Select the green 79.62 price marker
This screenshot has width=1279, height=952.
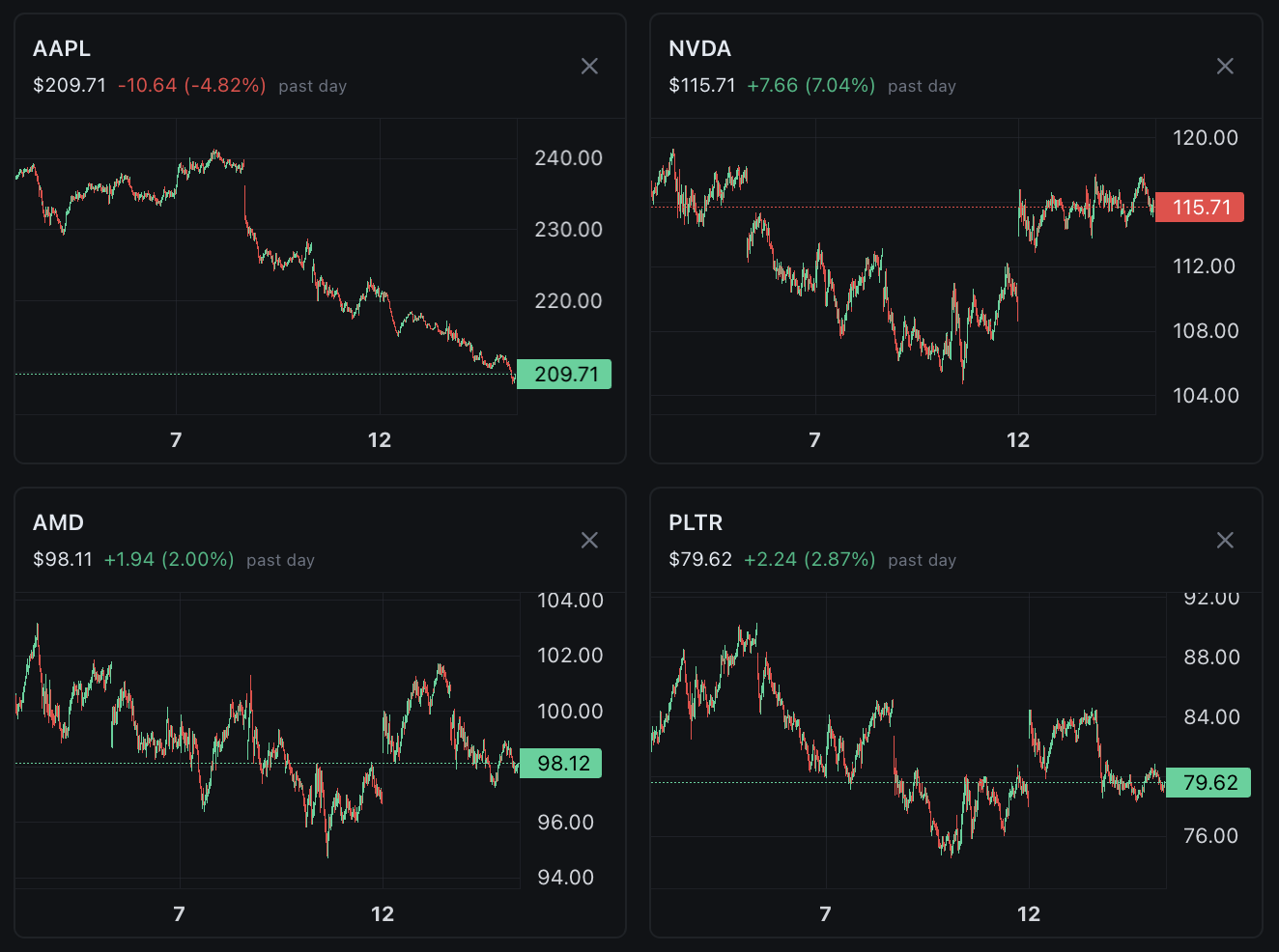[x=1208, y=782]
